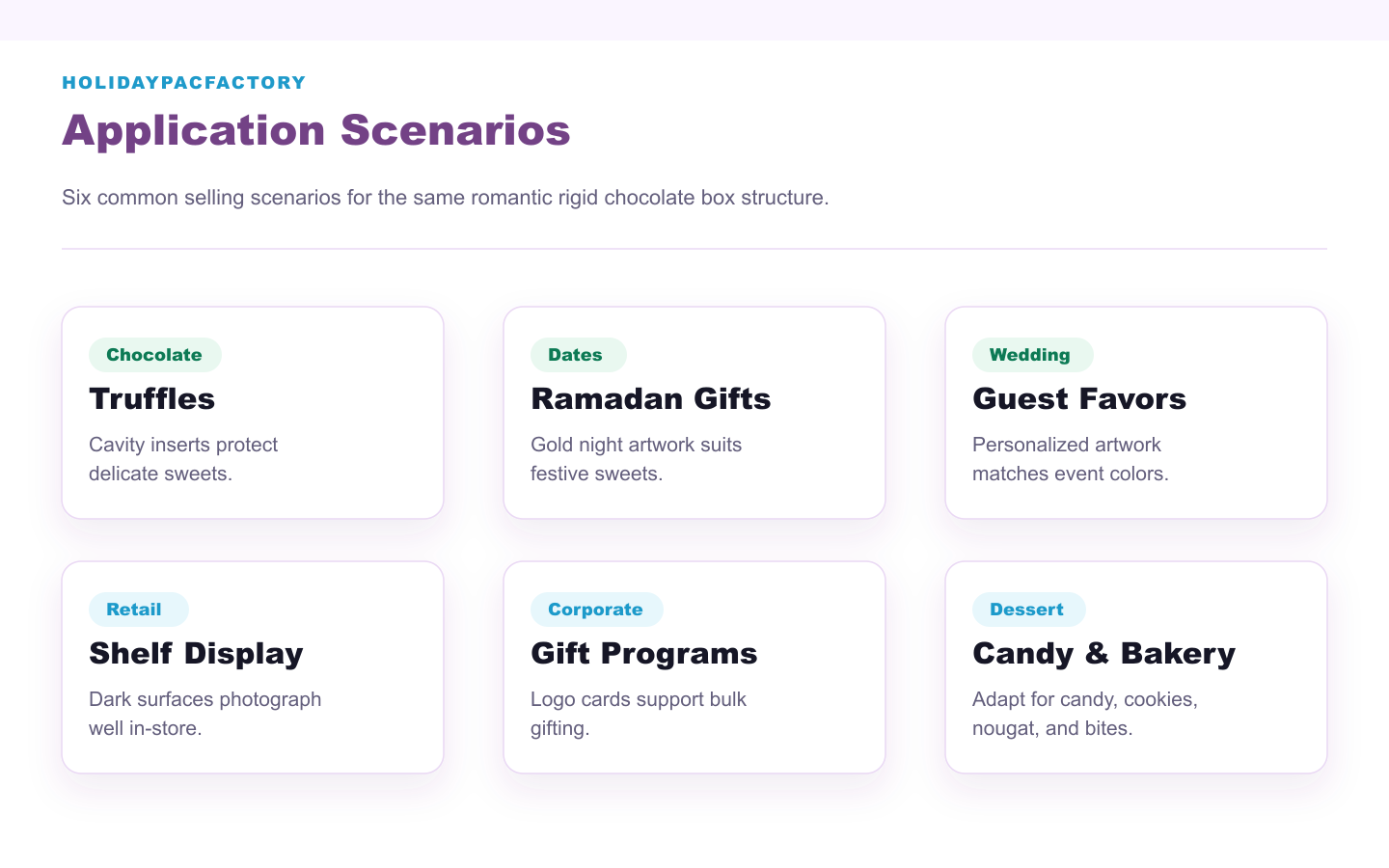Open the Shelf Display card
The width and height of the screenshot is (1389, 868).
click(253, 667)
